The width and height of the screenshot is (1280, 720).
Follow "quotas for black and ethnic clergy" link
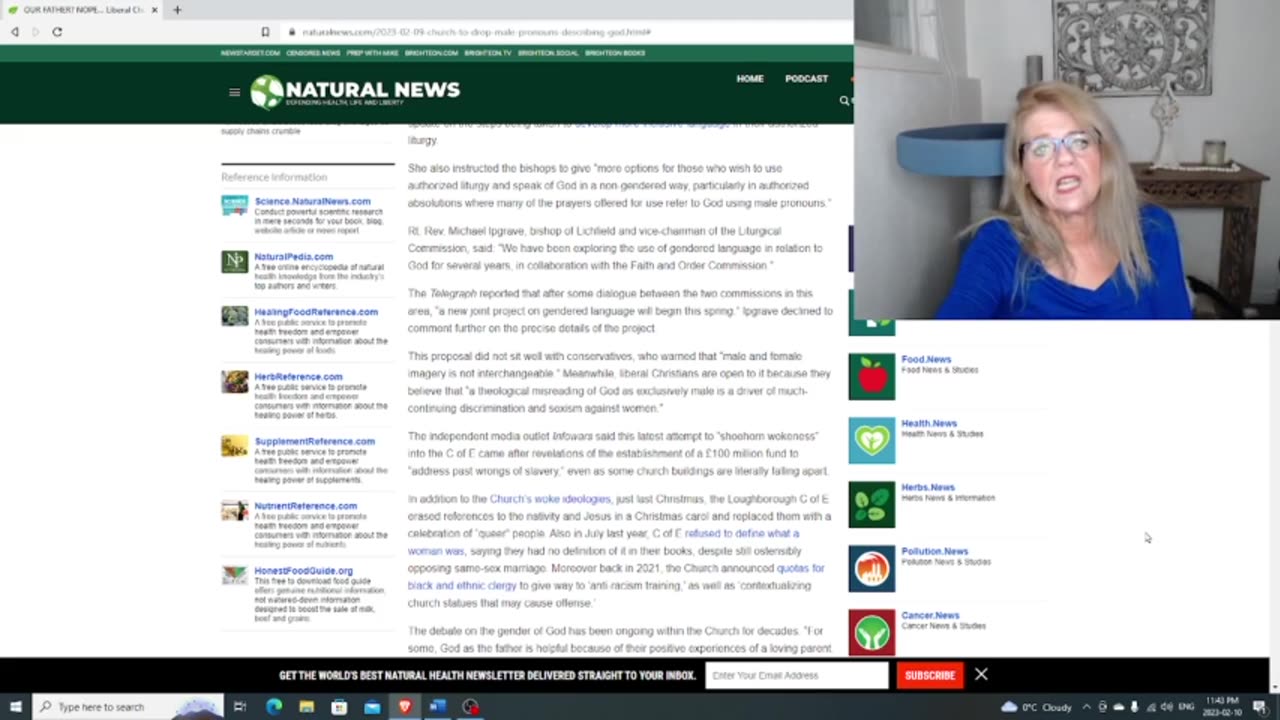(616, 577)
